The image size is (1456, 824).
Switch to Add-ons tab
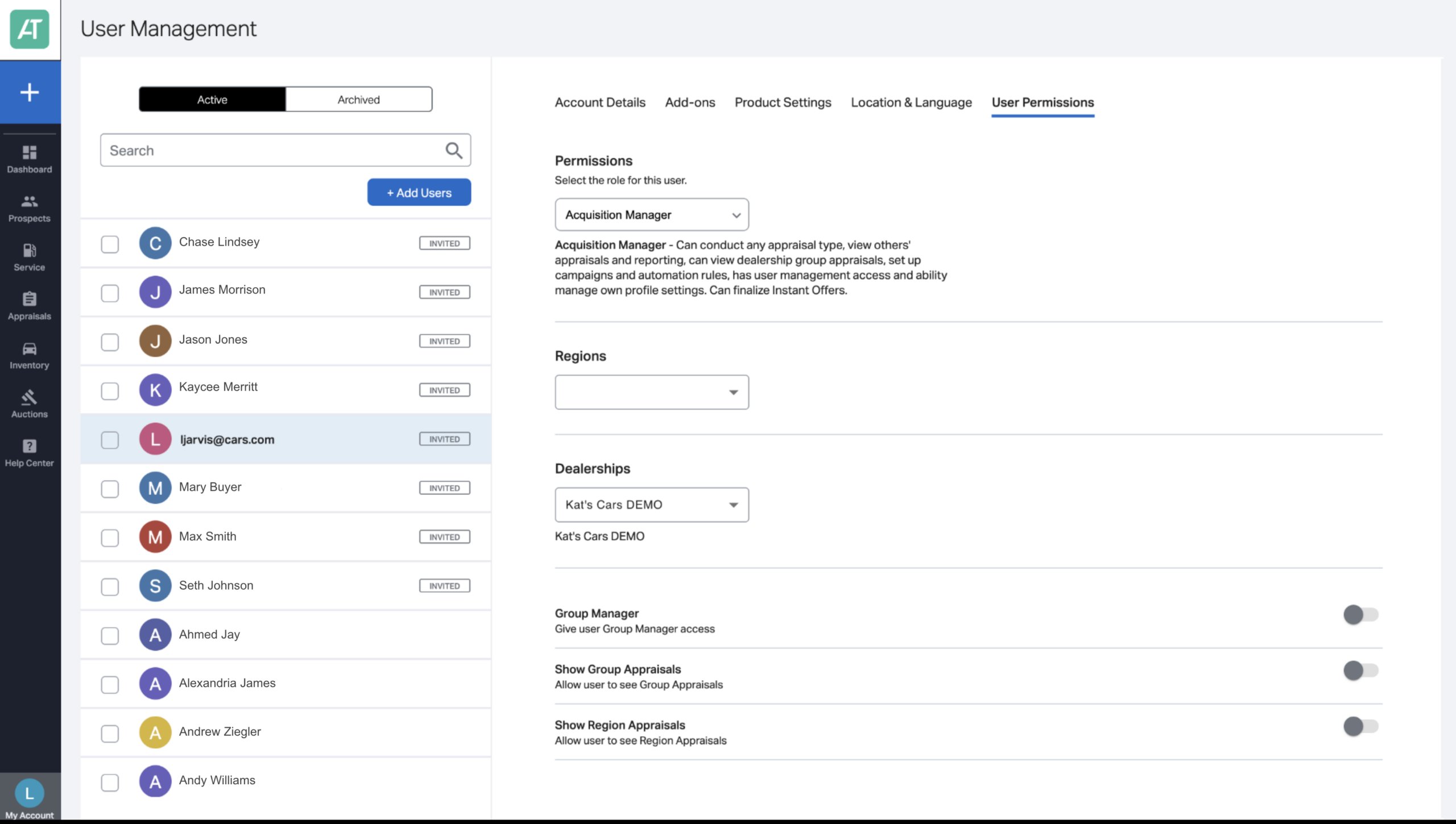(x=690, y=102)
